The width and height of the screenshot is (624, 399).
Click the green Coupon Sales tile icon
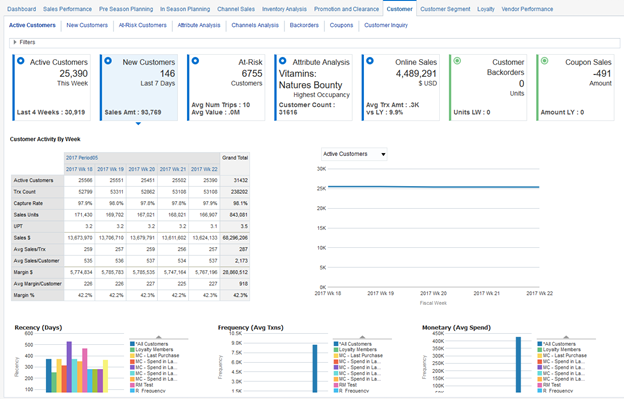point(544,61)
